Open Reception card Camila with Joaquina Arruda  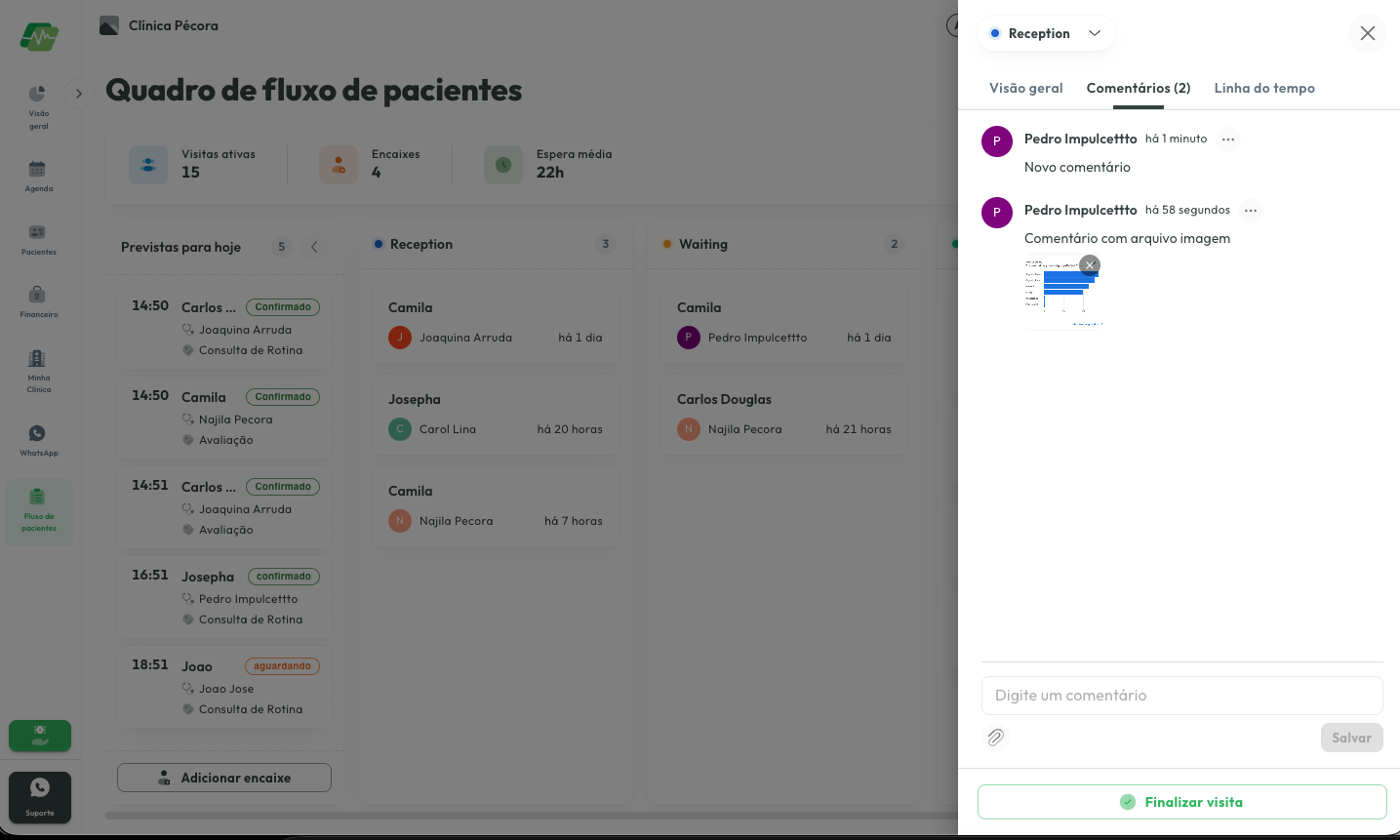point(496,323)
